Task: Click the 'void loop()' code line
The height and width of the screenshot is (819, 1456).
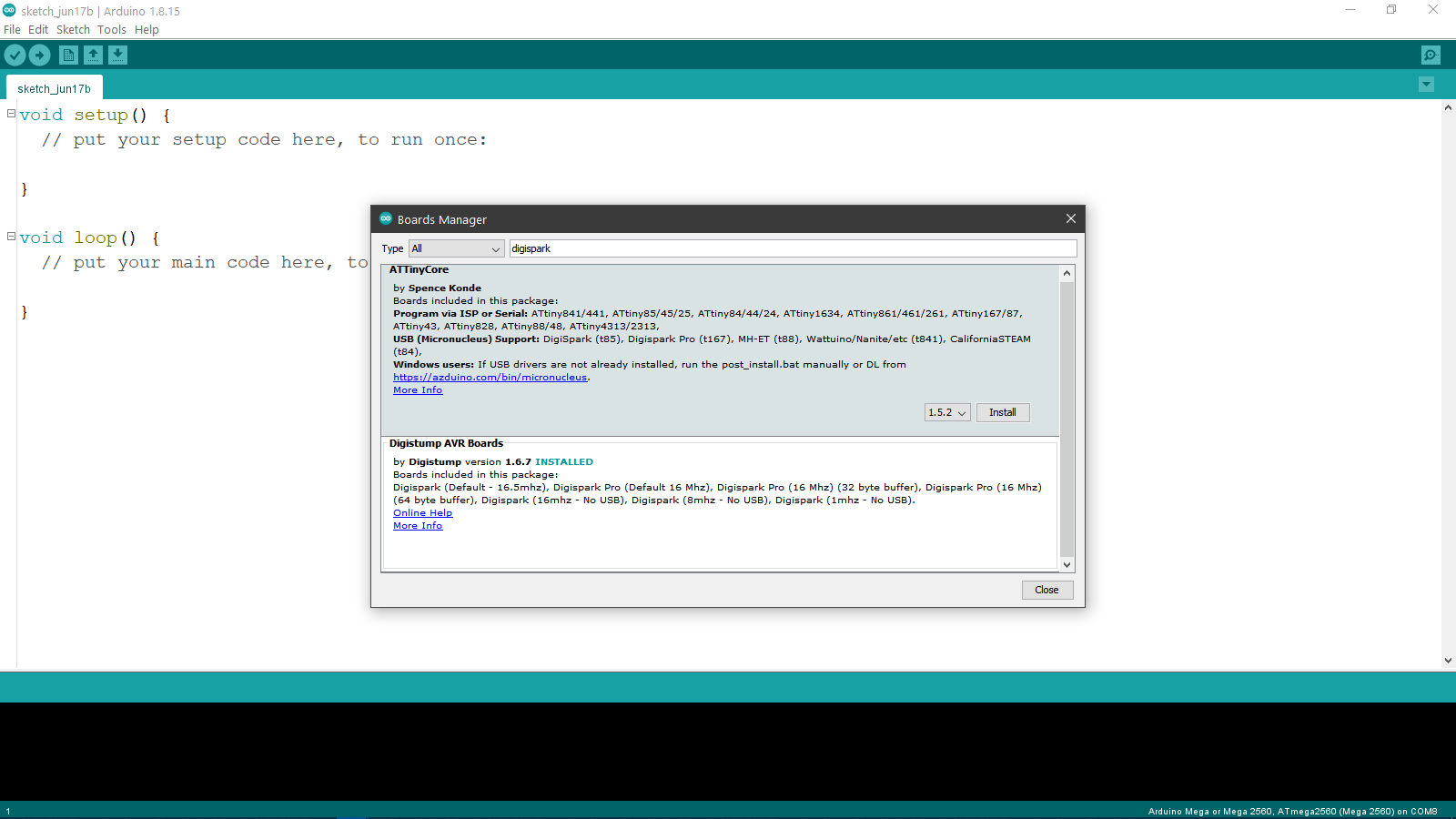Action: click(x=89, y=238)
